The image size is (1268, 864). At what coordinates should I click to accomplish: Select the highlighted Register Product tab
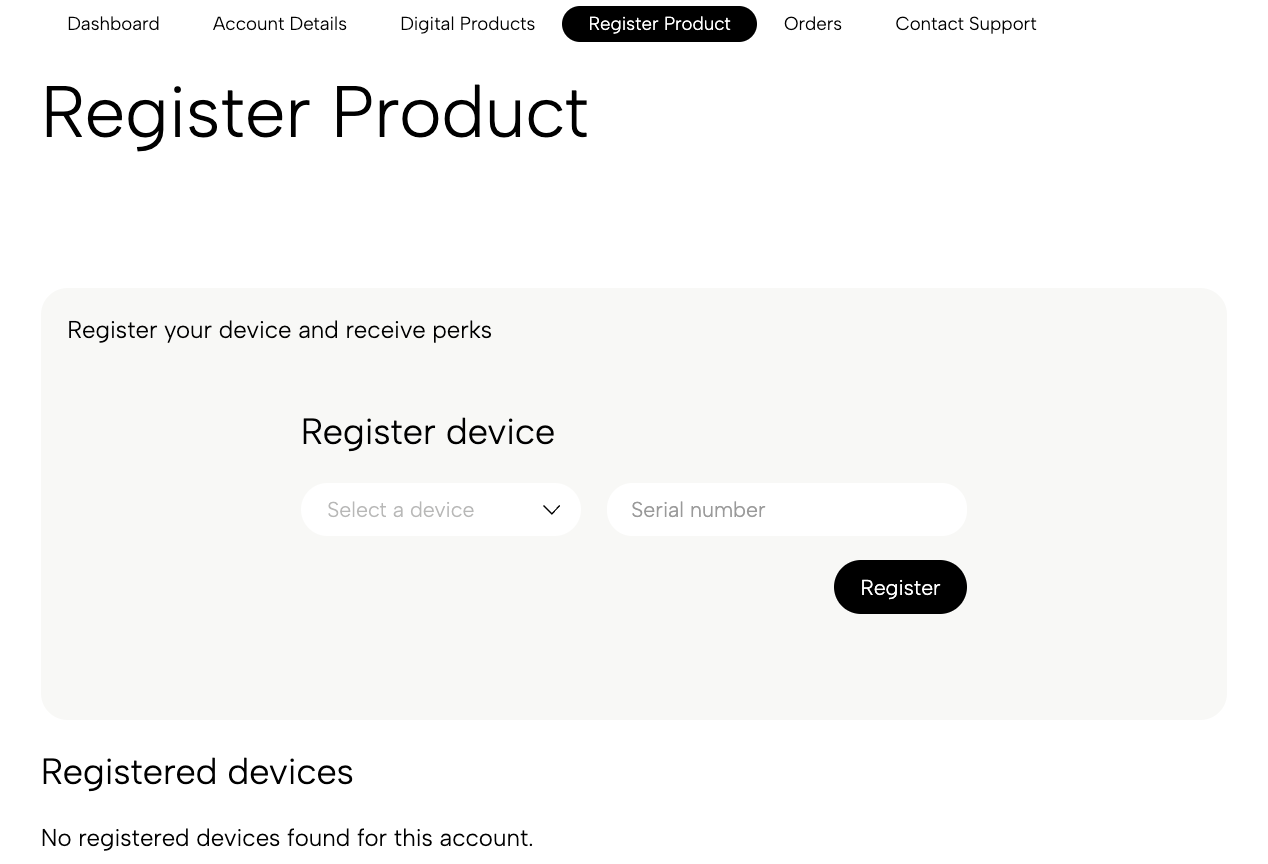[659, 24]
